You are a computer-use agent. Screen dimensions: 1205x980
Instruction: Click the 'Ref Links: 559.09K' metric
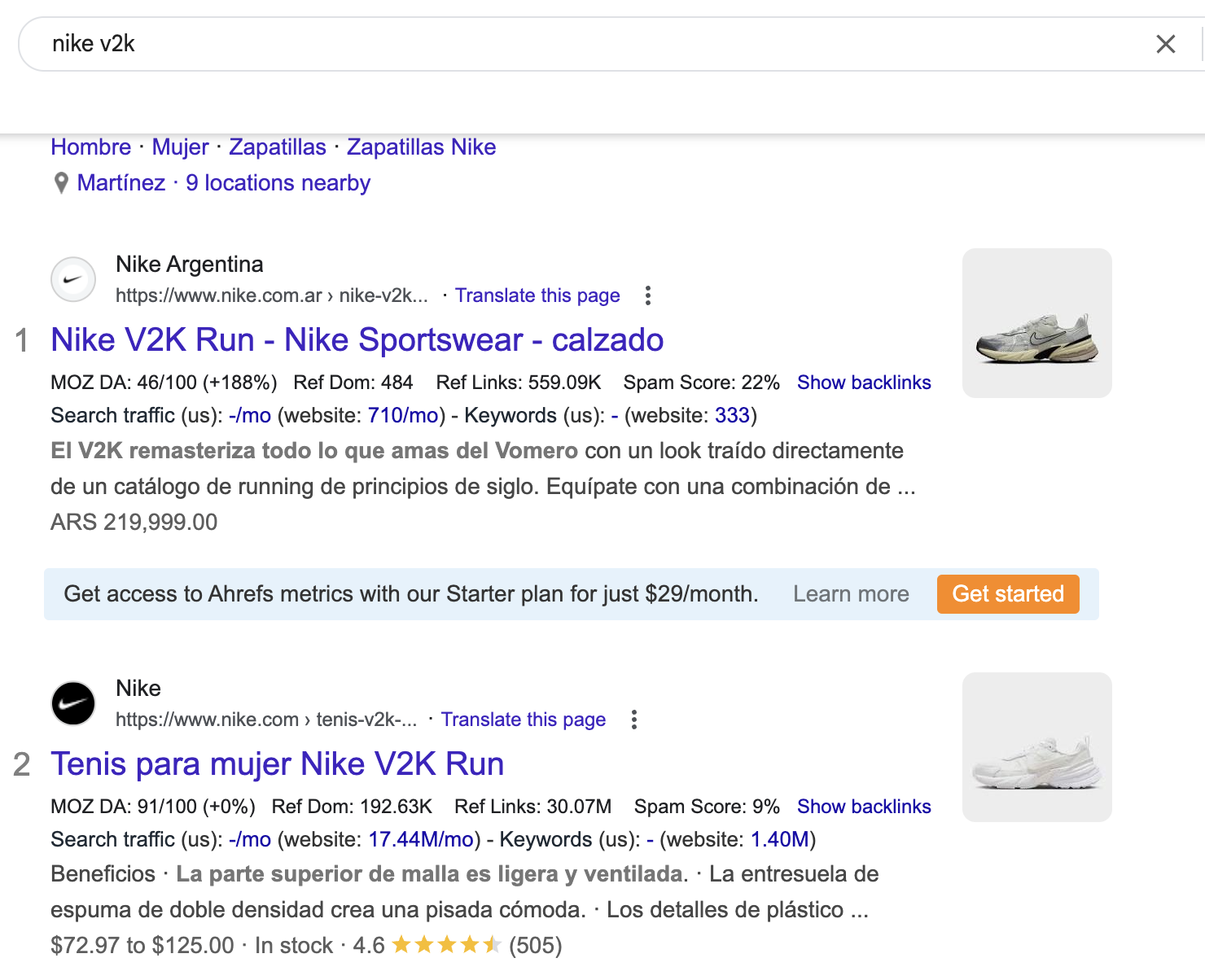click(519, 383)
